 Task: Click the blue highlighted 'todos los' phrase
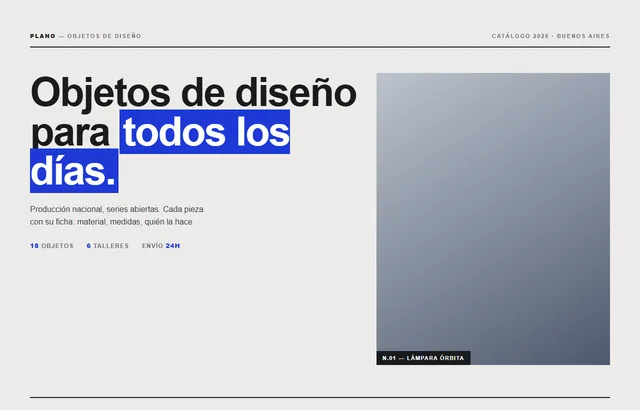205,131
